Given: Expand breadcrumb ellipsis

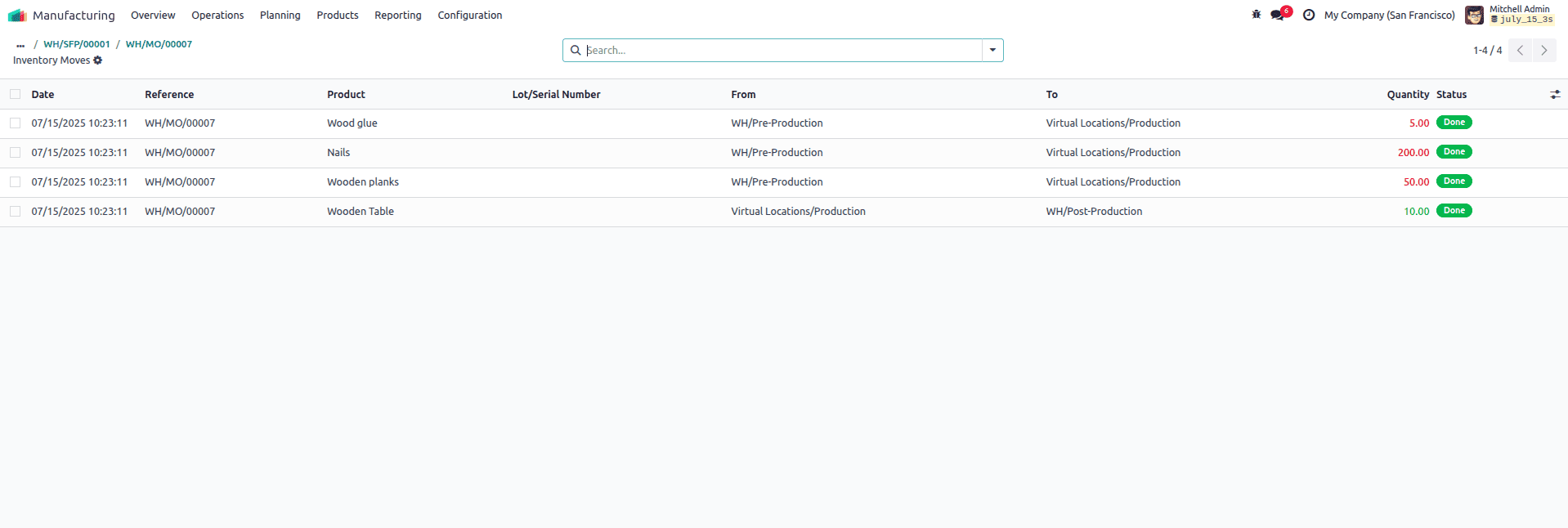Looking at the screenshot, I should point(20,45).
